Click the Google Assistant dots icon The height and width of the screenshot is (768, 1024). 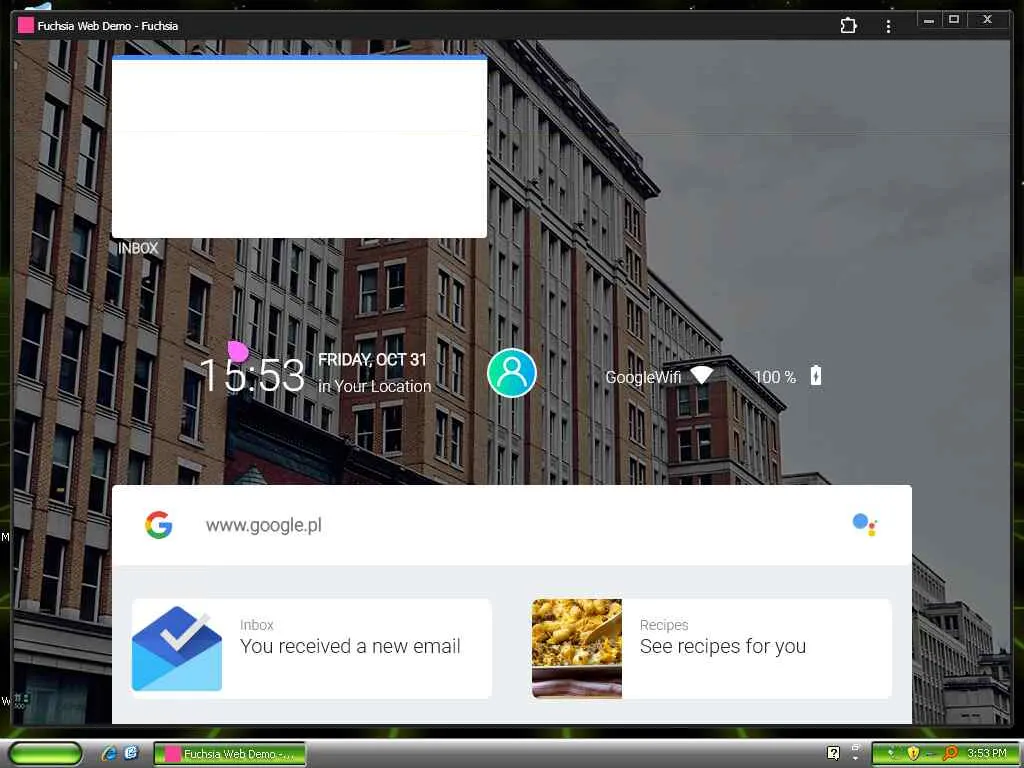pyautogui.click(x=865, y=524)
